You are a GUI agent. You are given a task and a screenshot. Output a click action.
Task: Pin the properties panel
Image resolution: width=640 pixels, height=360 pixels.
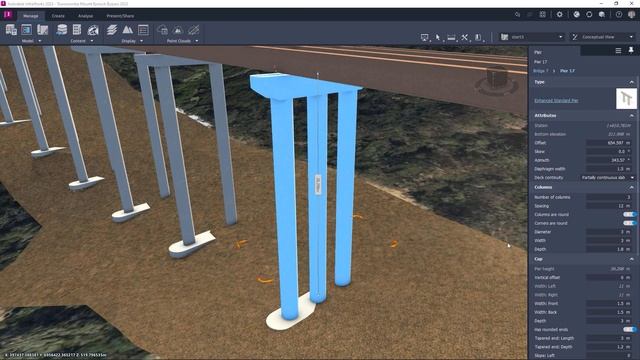click(x=631, y=50)
